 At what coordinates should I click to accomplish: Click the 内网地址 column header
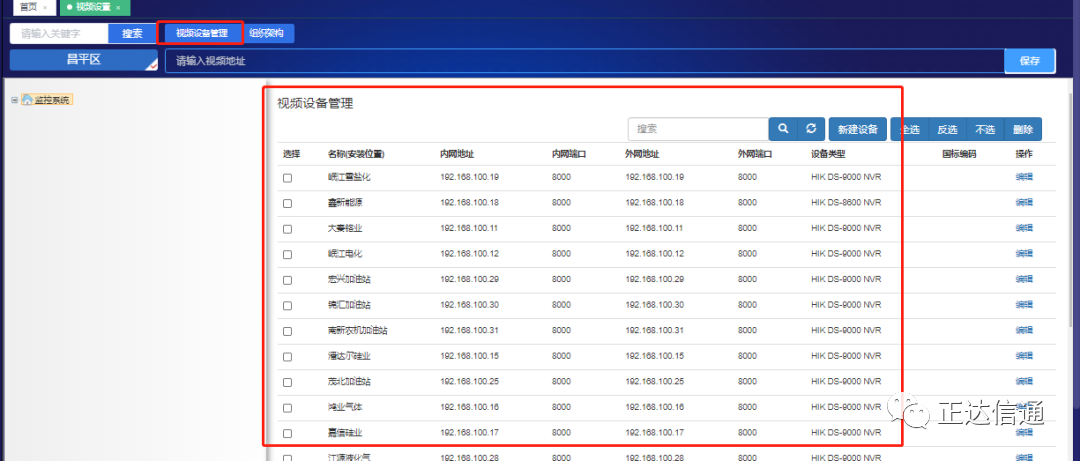coord(457,154)
